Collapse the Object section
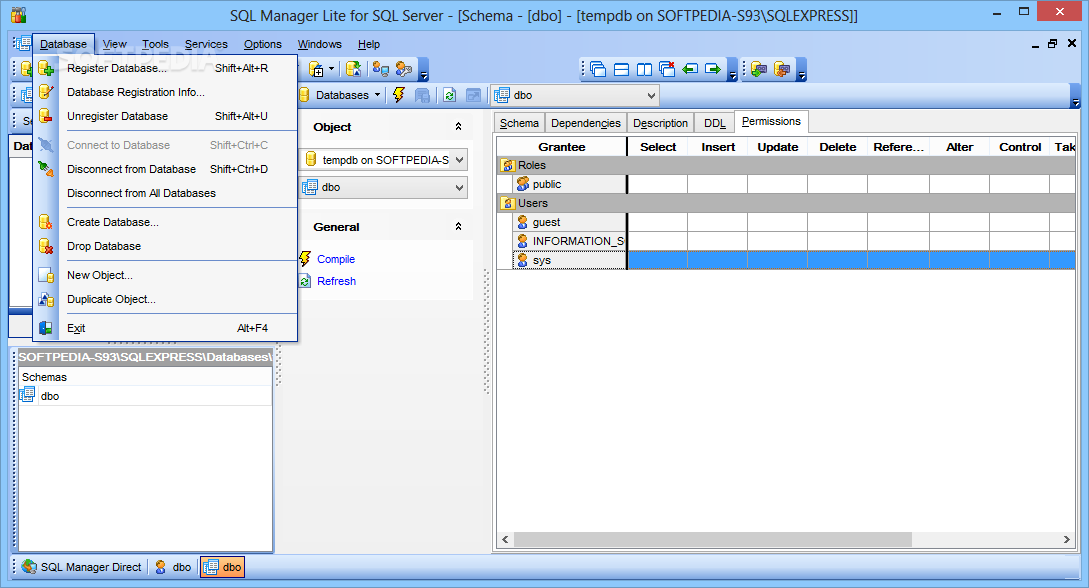This screenshot has height=588, width=1089. pyautogui.click(x=458, y=126)
